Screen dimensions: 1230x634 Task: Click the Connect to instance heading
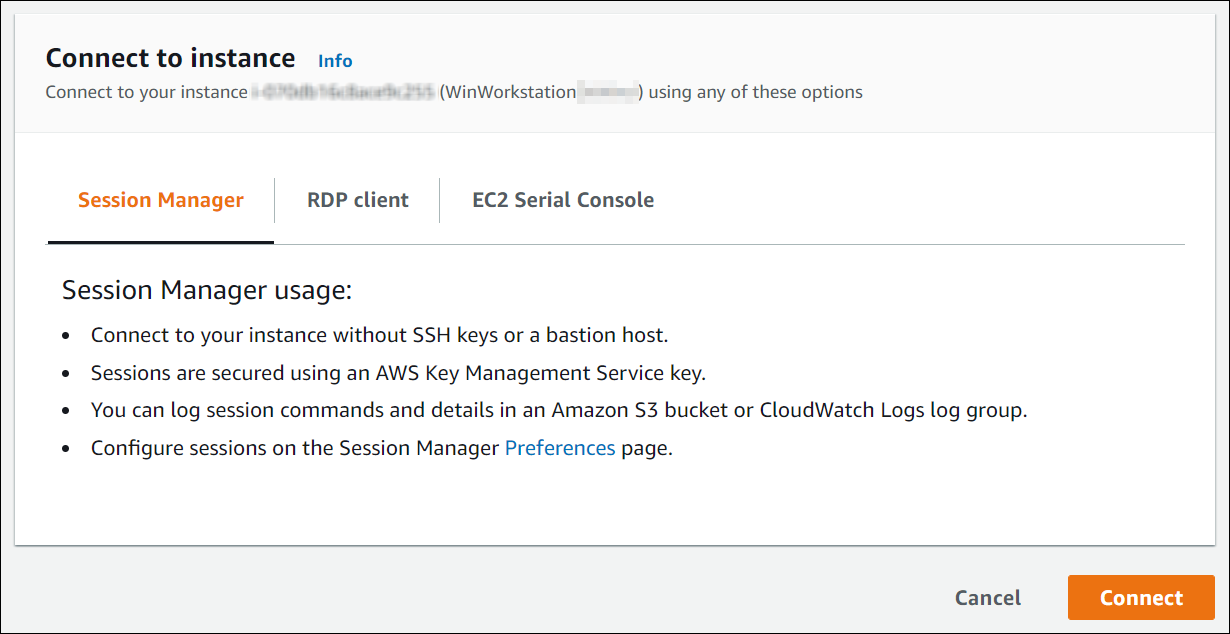click(x=171, y=58)
